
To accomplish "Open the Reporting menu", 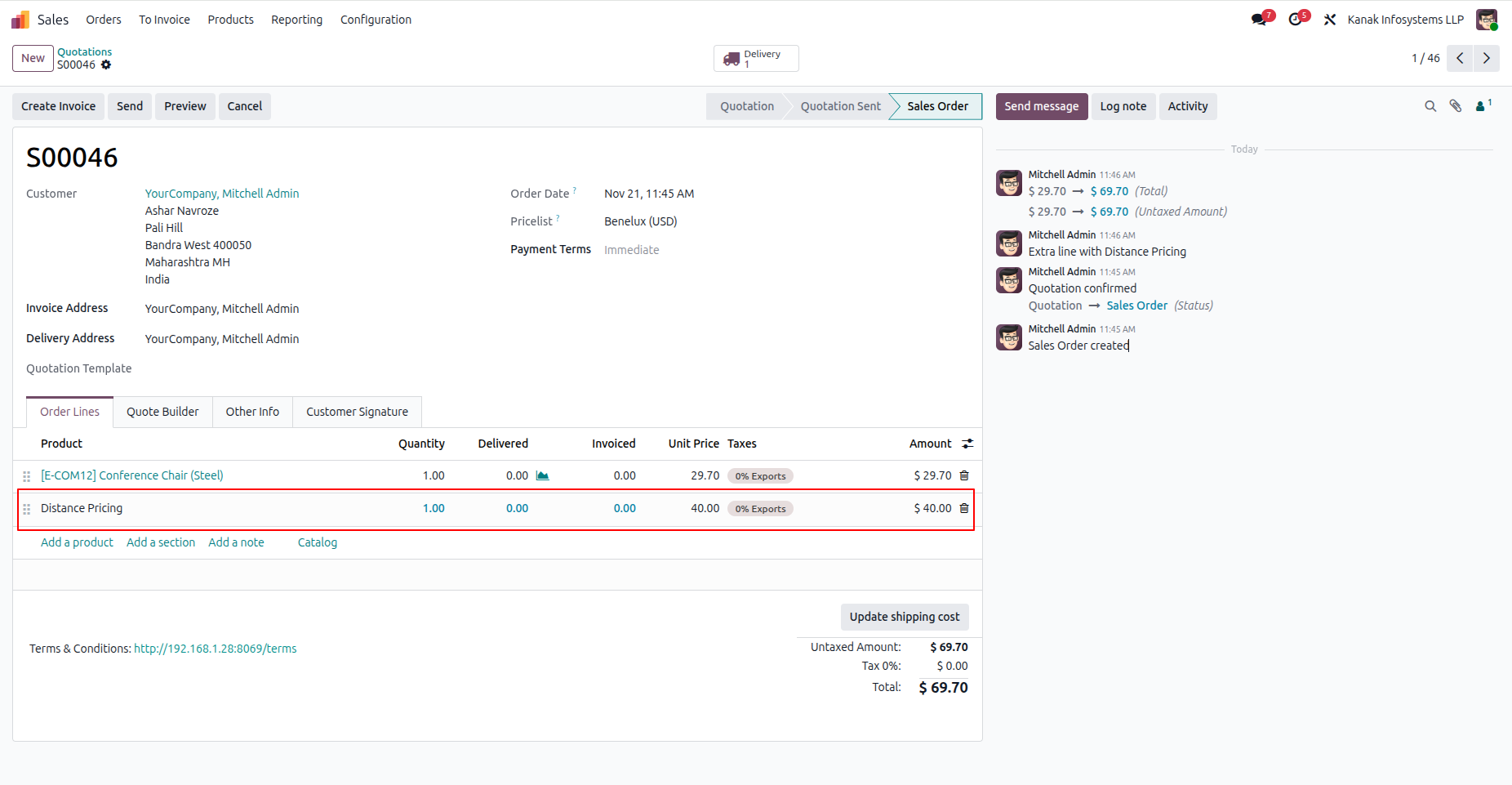I will pyautogui.click(x=296, y=20).
